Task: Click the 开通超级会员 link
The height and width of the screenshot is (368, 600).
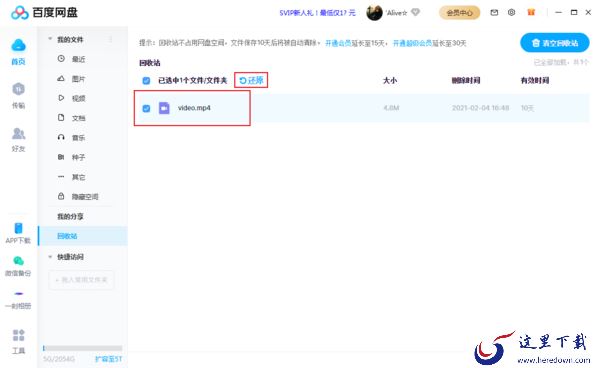Action: (x=412, y=43)
